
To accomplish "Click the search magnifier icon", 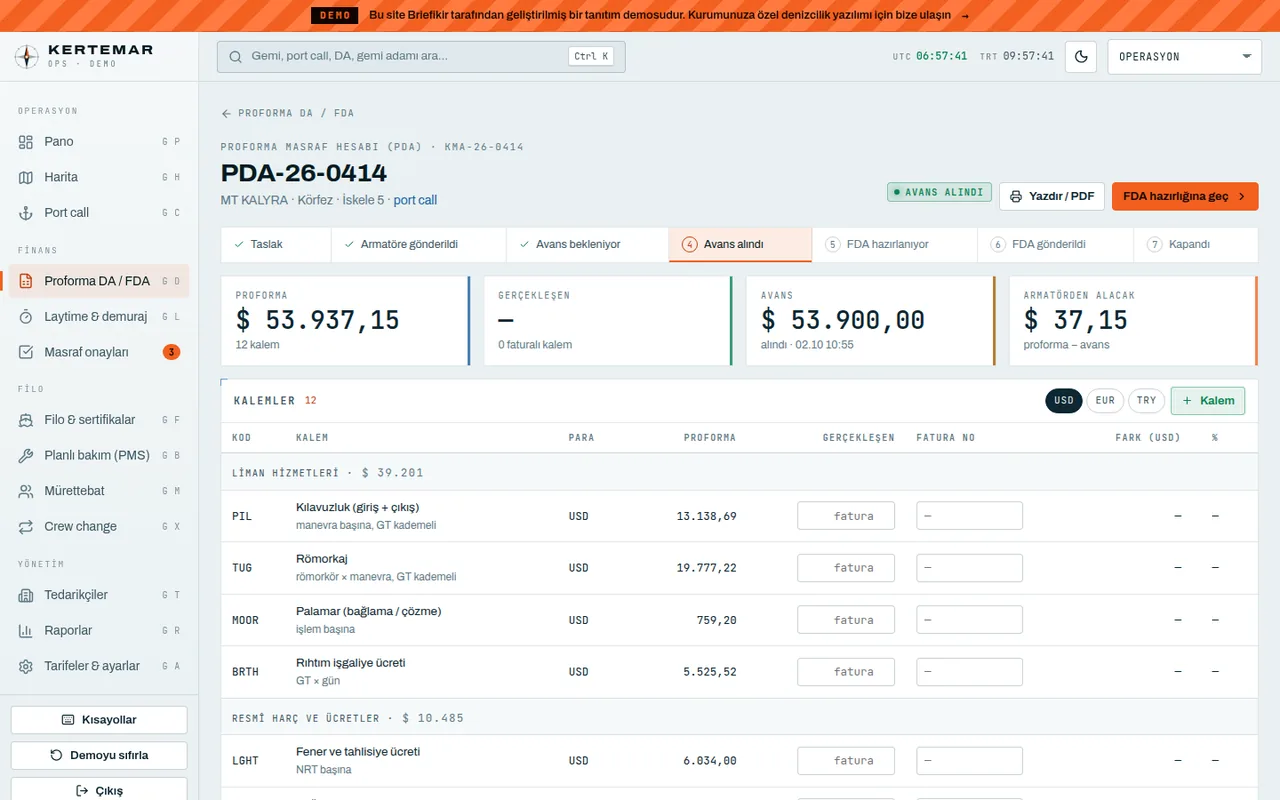I will [236, 57].
